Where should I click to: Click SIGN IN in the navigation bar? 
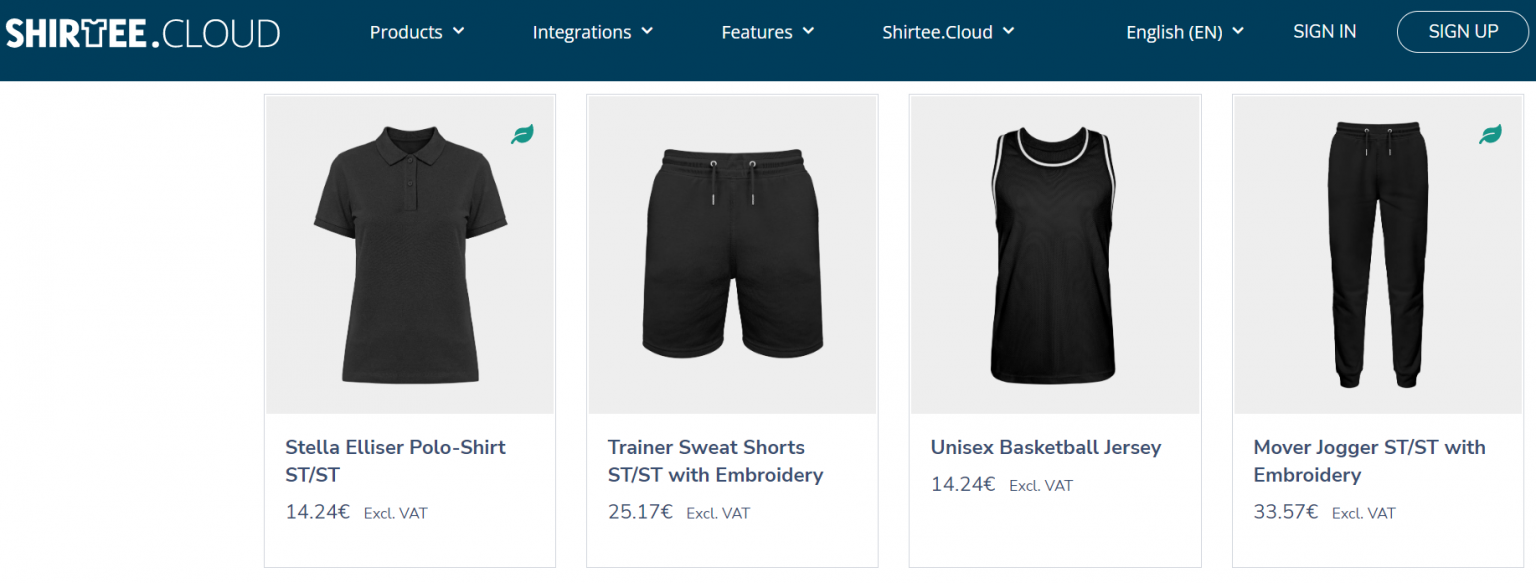click(1324, 31)
